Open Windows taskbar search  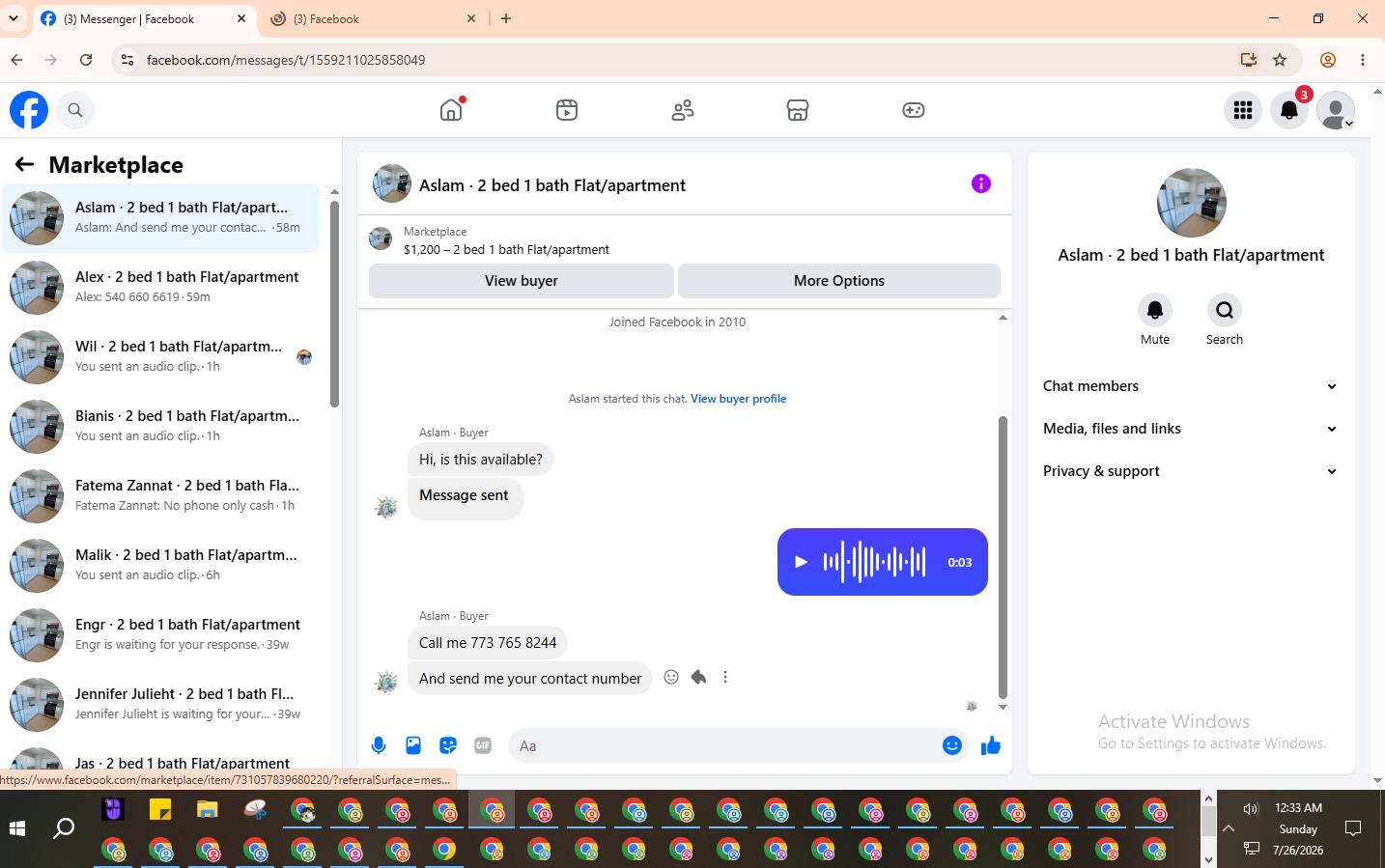point(64,828)
